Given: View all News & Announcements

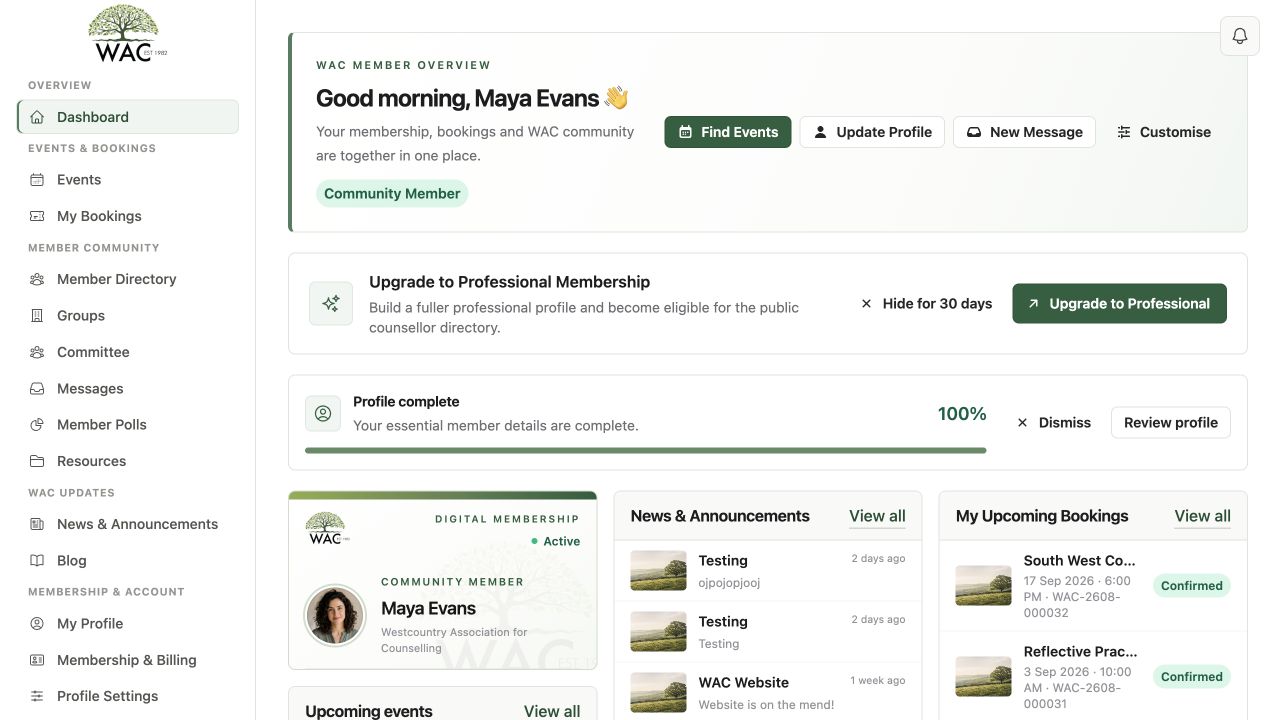Looking at the screenshot, I should click(x=877, y=516).
